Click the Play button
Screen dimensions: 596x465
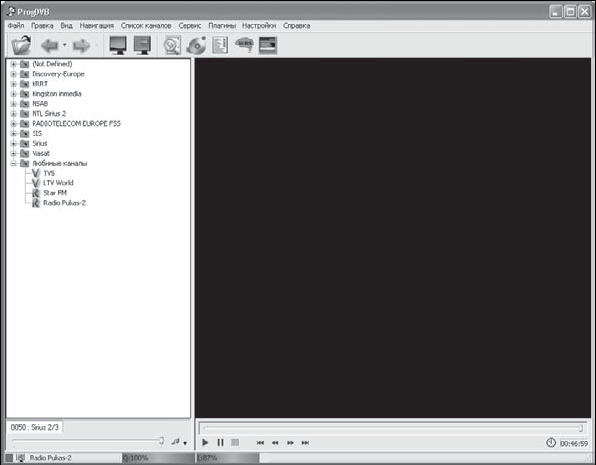pos(205,443)
